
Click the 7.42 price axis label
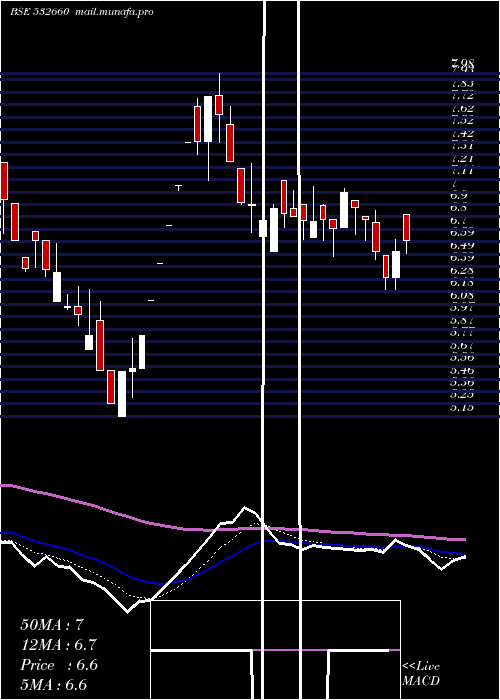[462, 133]
